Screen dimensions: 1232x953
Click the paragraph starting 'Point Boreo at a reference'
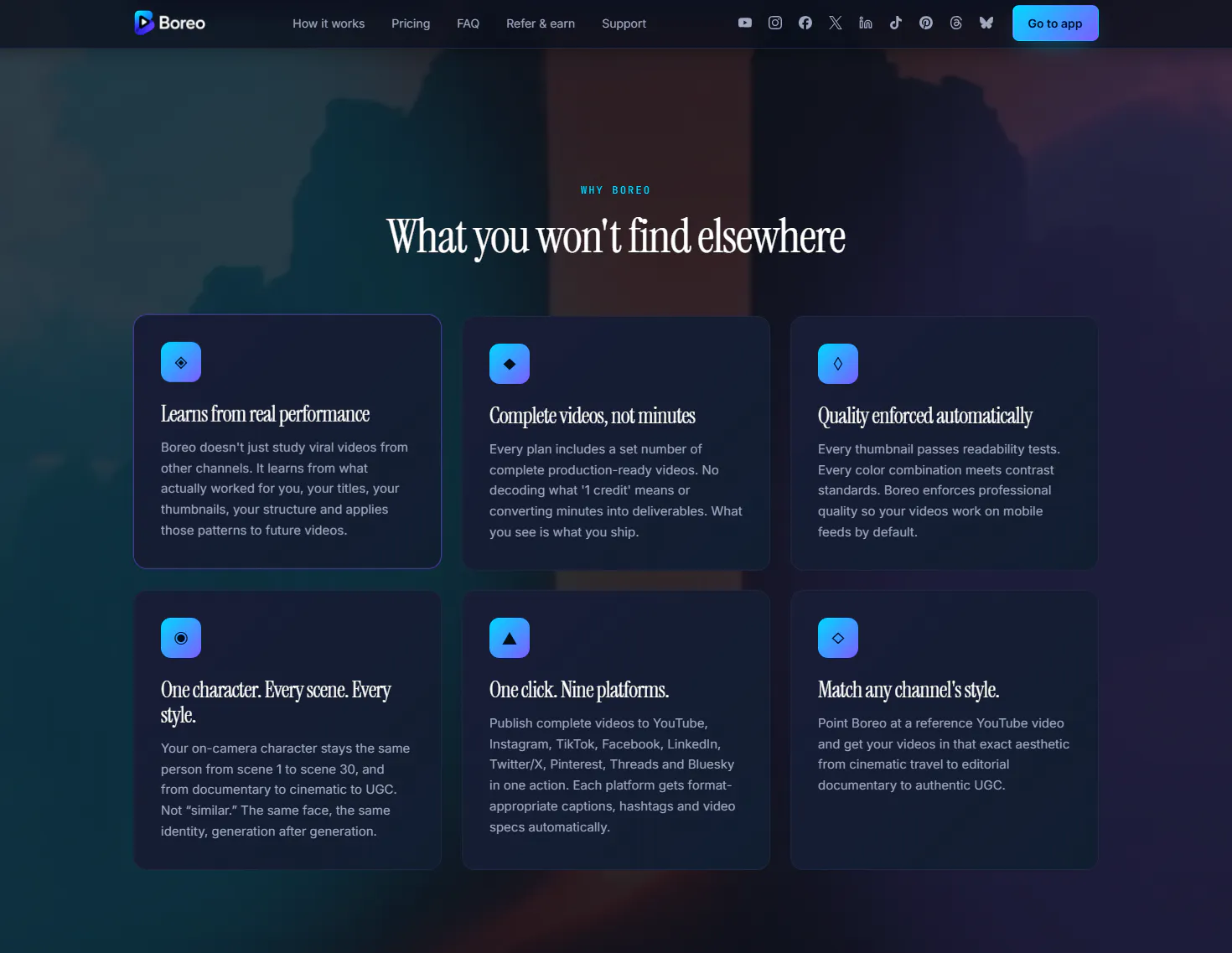(944, 754)
